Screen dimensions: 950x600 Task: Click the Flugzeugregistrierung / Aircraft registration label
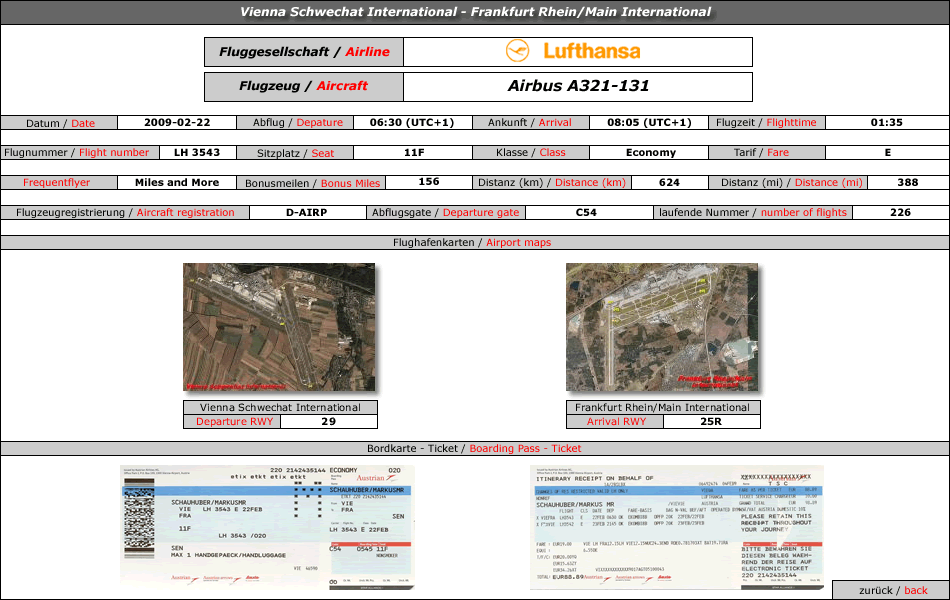[125, 213]
